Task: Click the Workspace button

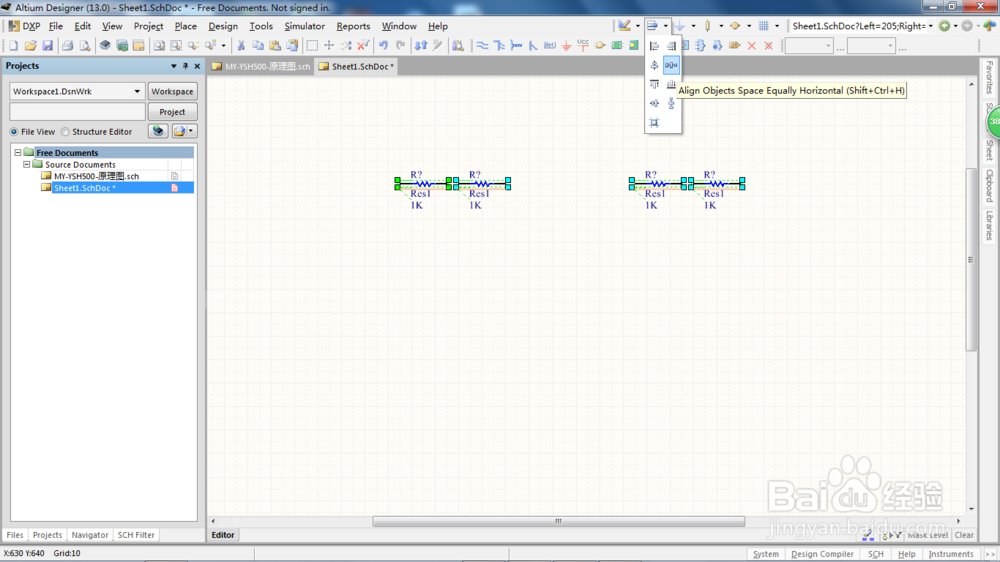Action: (x=172, y=91)
